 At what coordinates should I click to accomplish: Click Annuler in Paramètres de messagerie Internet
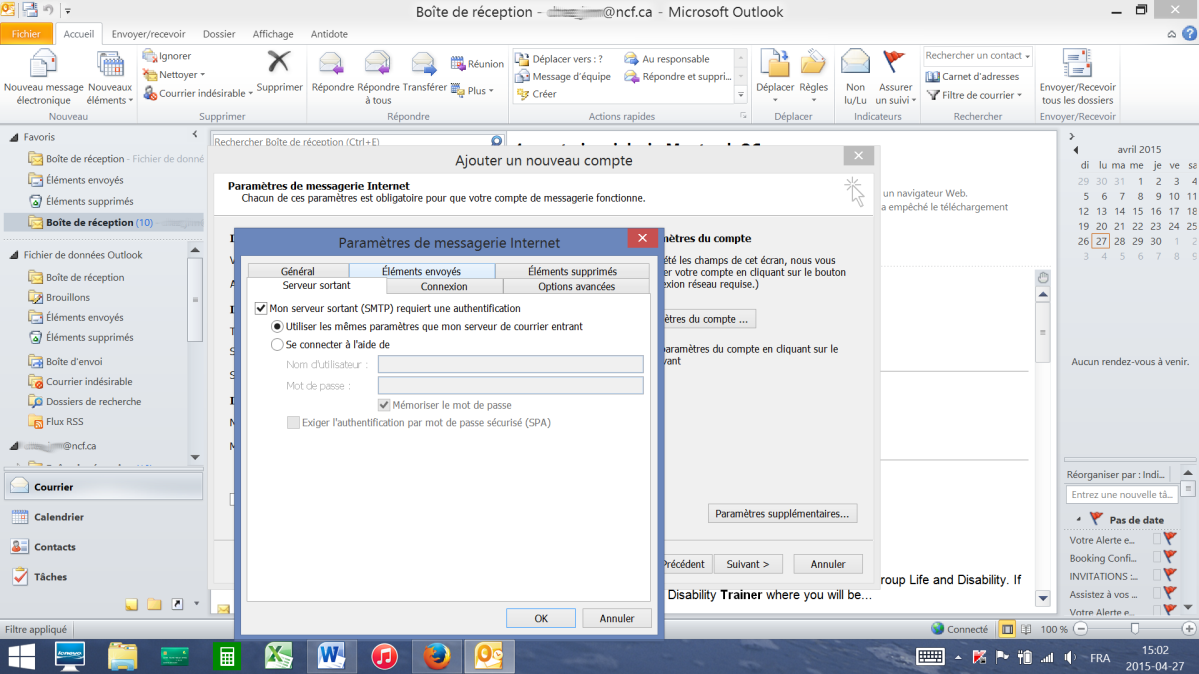616,618
